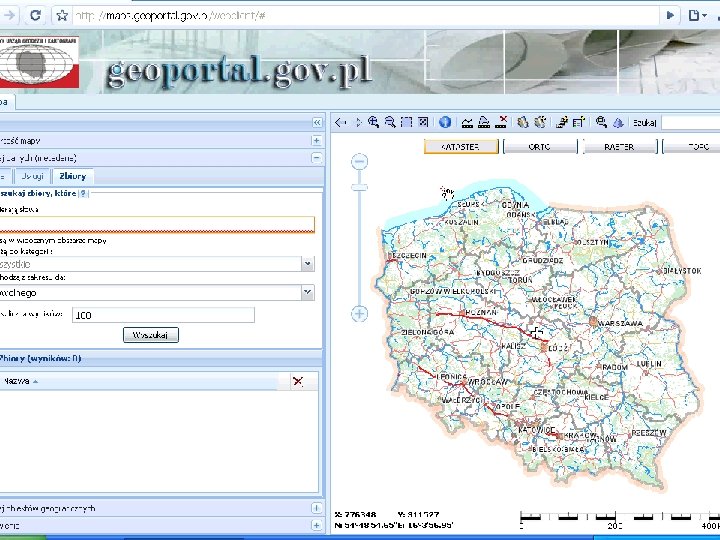720x540 pixels.
Task: Select the zoom in magnifier tool
Action: click(x=373, y=122)
